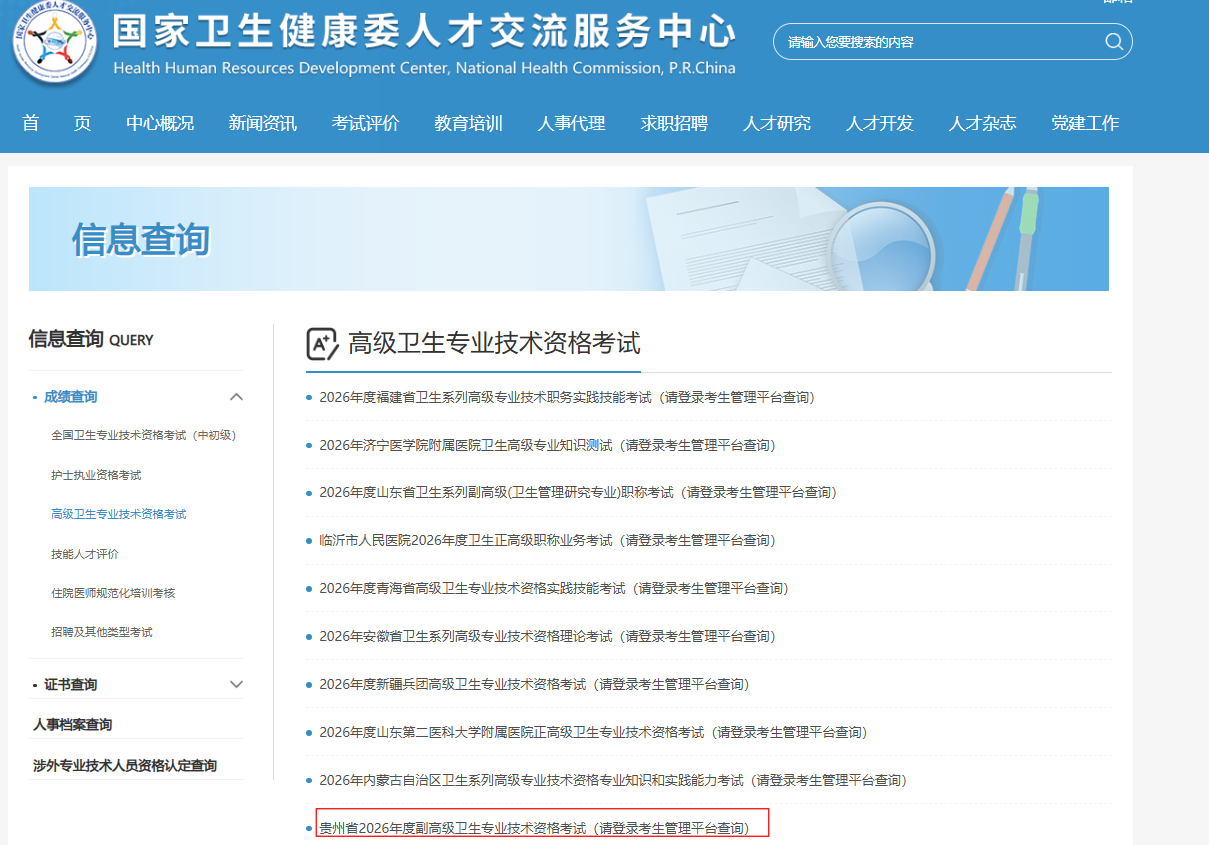The width and height of the screenshot is (1209, 845).
Task: Click the search magnifier icon
Action: point(1113,41)
